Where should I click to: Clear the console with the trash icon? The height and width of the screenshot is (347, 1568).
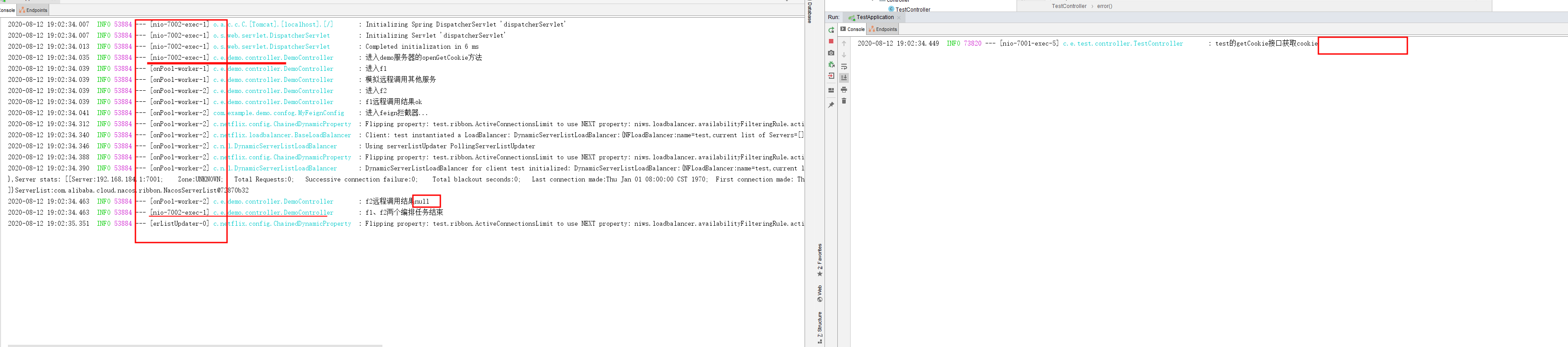tap(844, 101)
